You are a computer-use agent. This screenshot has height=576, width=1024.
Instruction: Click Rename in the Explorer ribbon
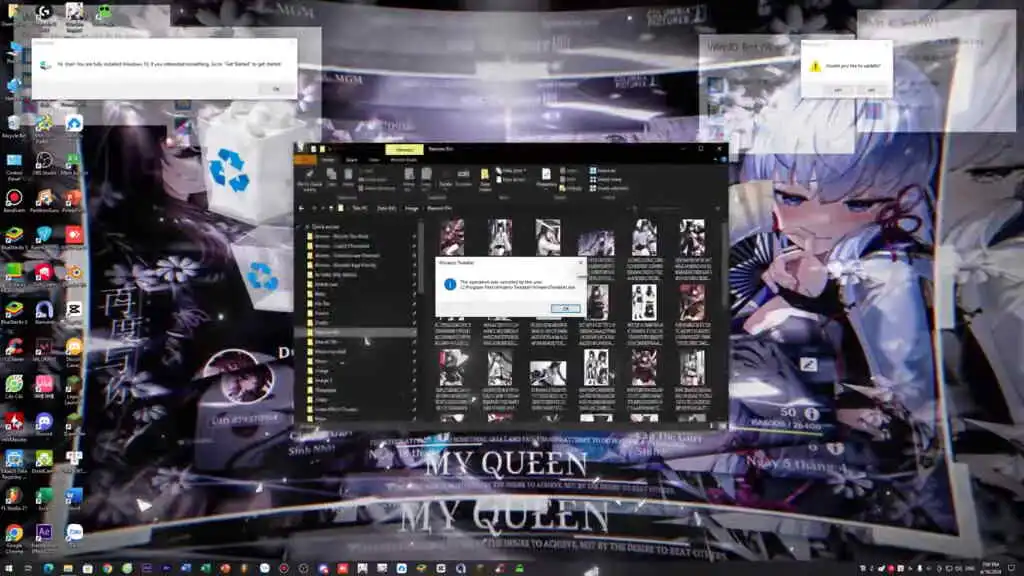(x=464, y=178)
